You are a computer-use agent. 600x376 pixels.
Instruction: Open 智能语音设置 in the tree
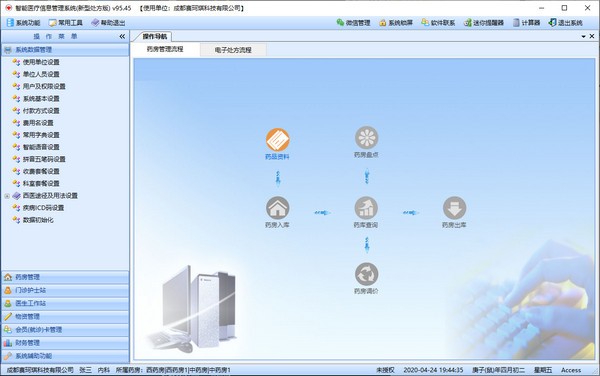pyautogui.click(x=41, y=147)
